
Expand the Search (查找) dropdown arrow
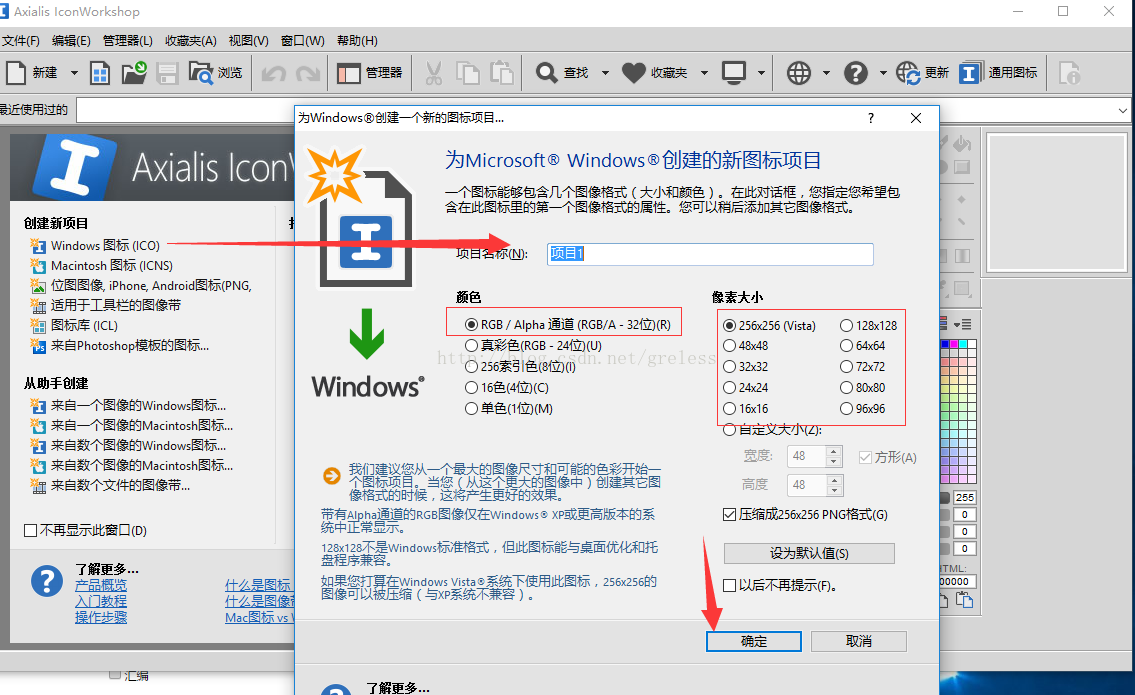(605, 73)
